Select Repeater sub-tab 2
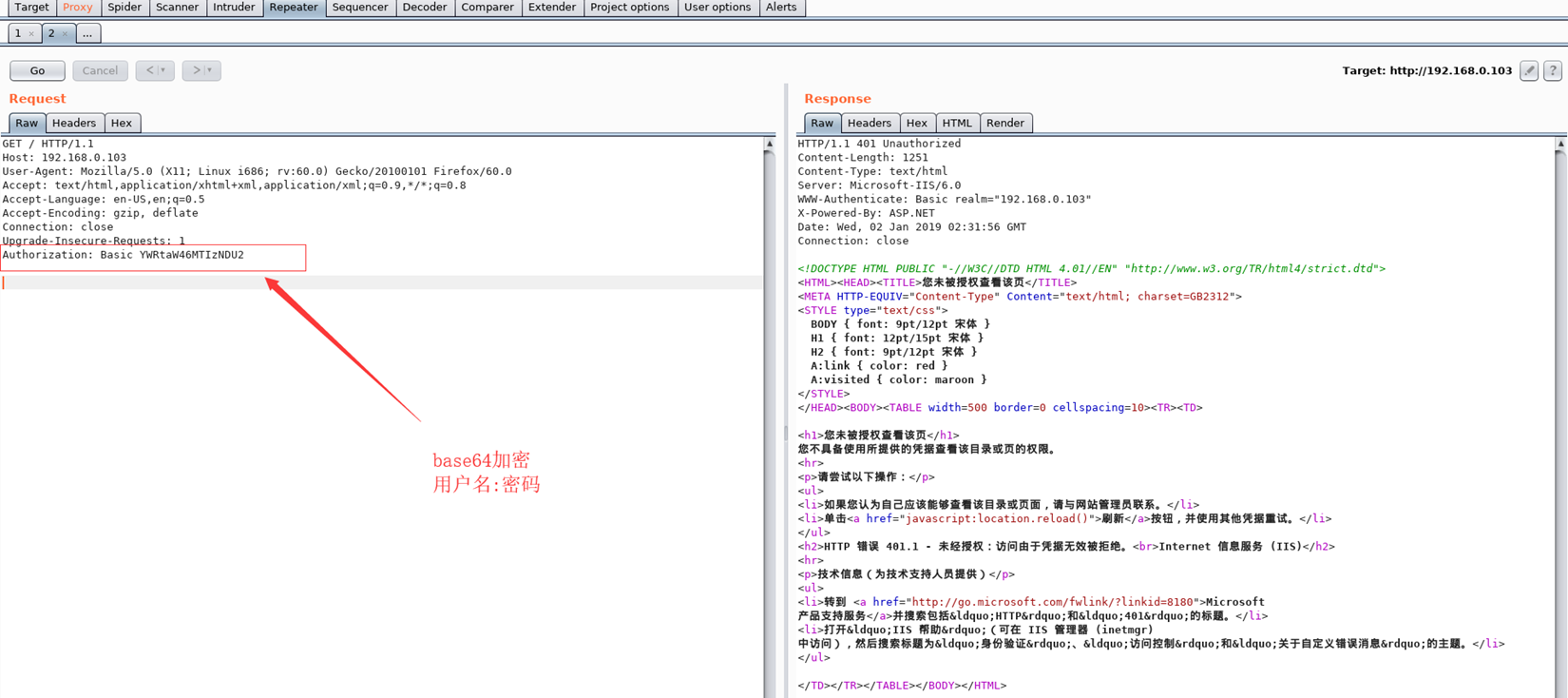1568x698 pixels. coord(51,33)
